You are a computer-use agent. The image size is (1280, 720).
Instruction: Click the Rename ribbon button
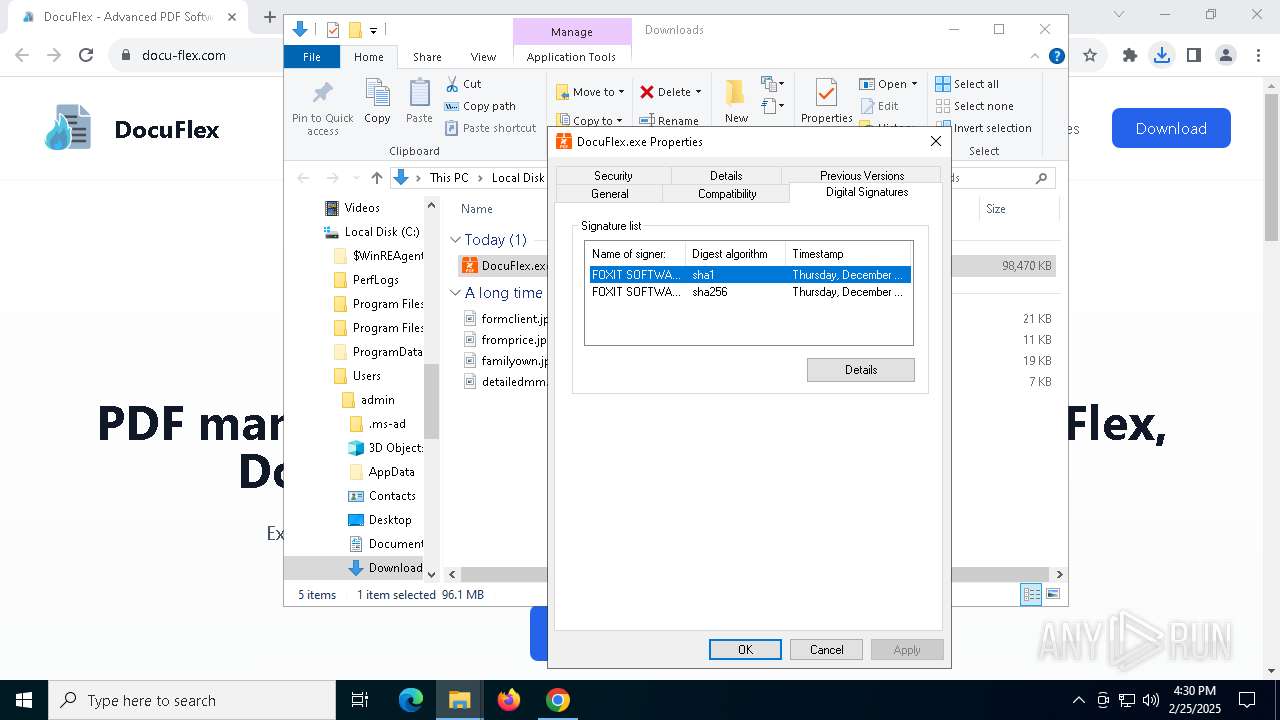click(670, 121)
